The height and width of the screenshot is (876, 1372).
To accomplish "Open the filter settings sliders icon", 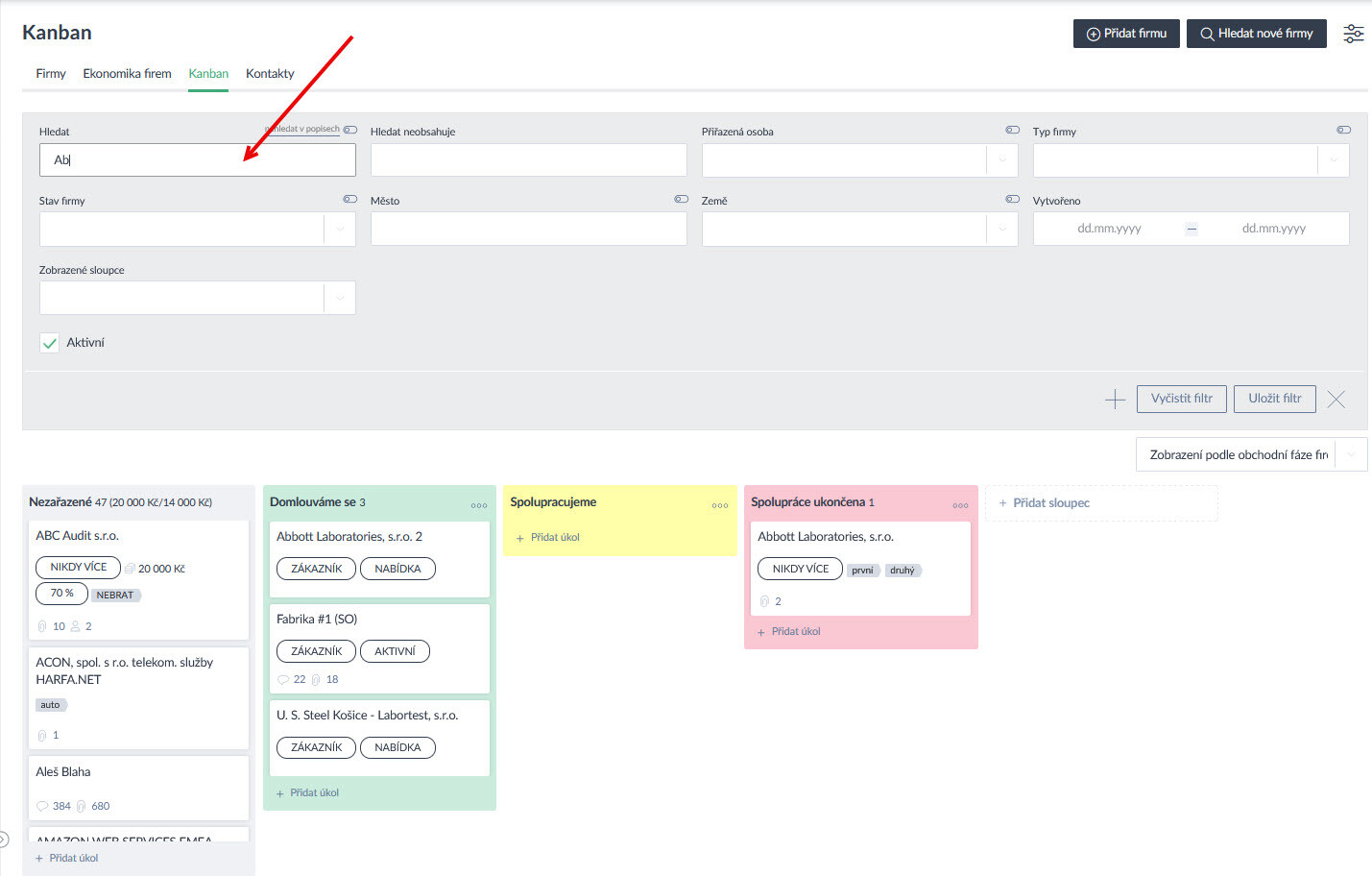I will [x=1353, y=34].
